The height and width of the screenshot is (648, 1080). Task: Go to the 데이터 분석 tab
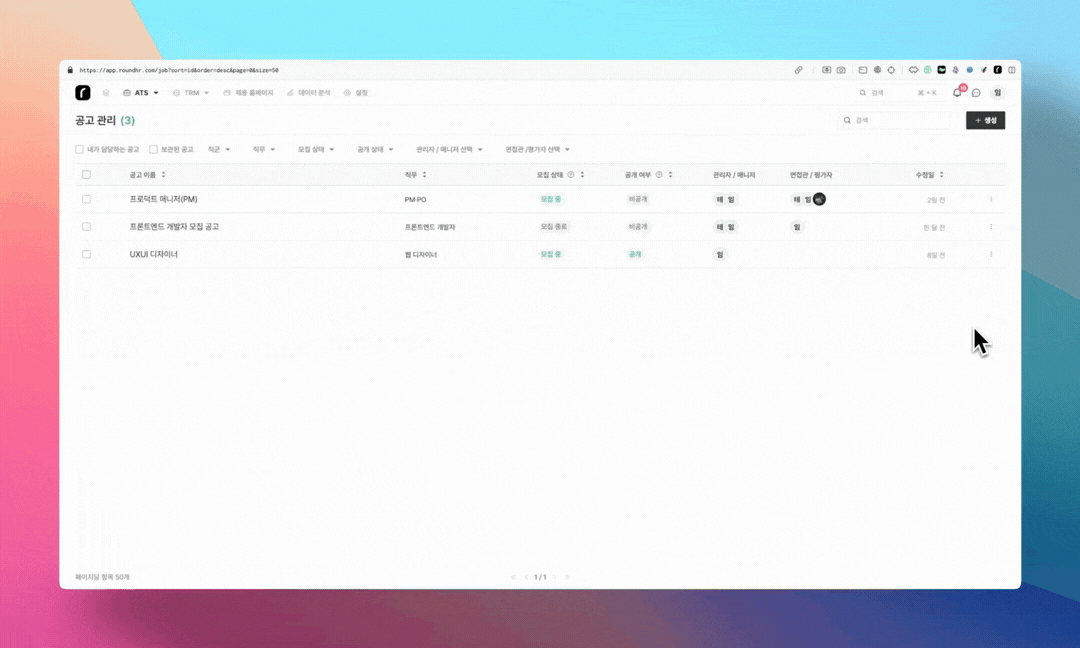[308, 93]
